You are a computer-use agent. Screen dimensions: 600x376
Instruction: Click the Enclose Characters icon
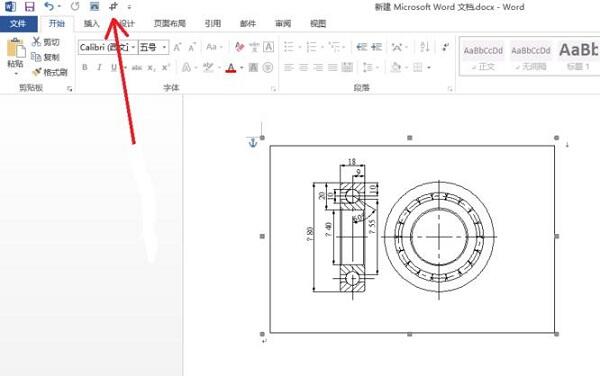268,68
